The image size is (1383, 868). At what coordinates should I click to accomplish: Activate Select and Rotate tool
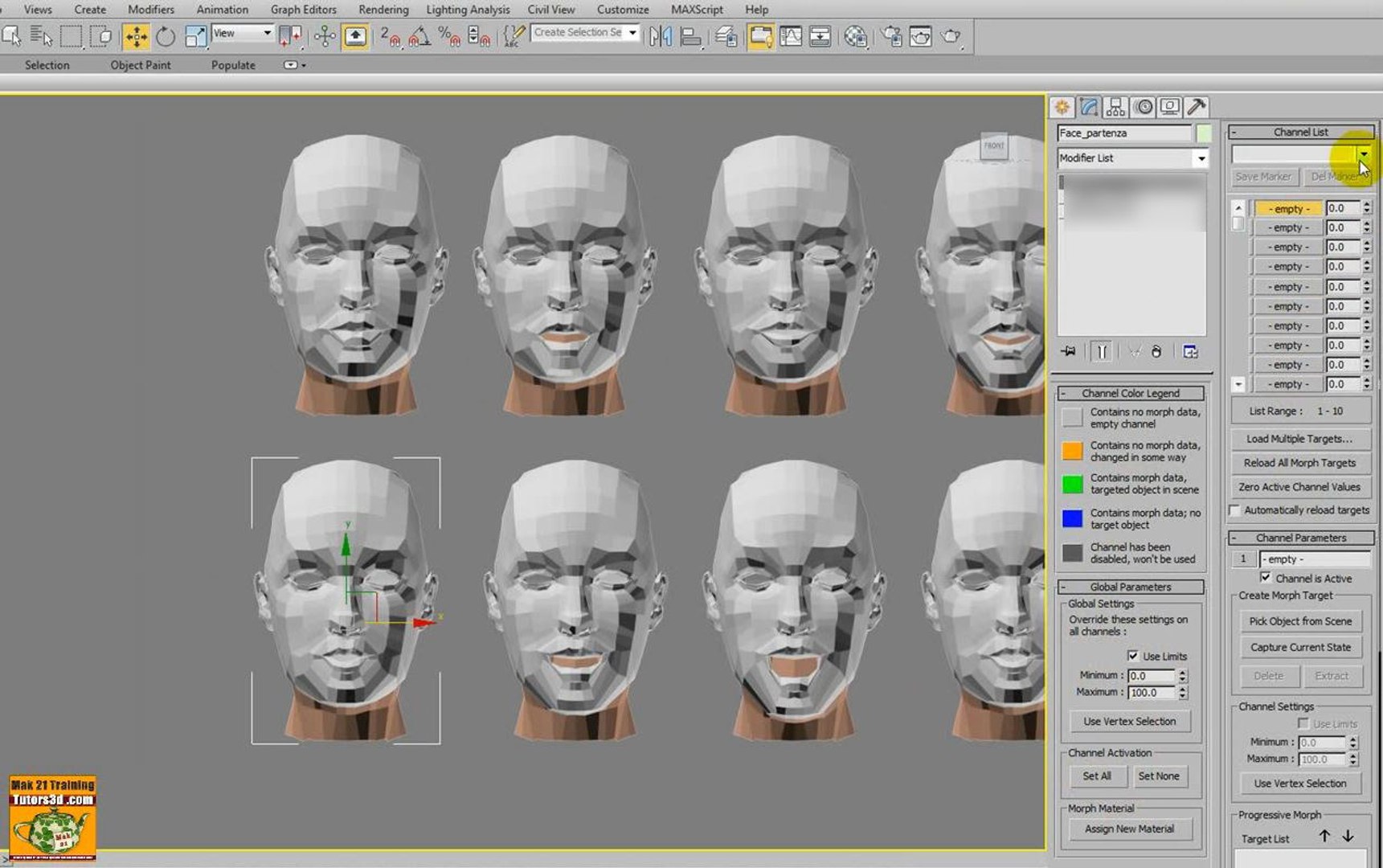coord(166,36)
